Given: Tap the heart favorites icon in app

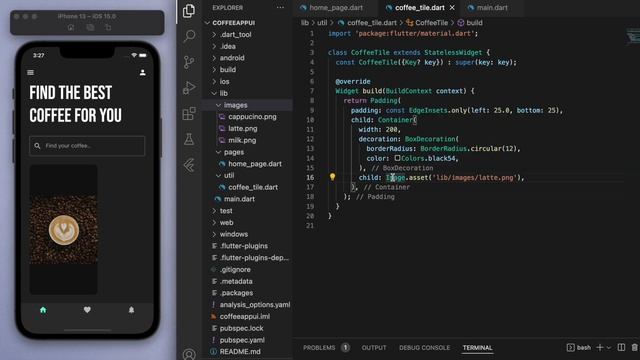Looking at the screenshot, I should [x=87, y=310].
